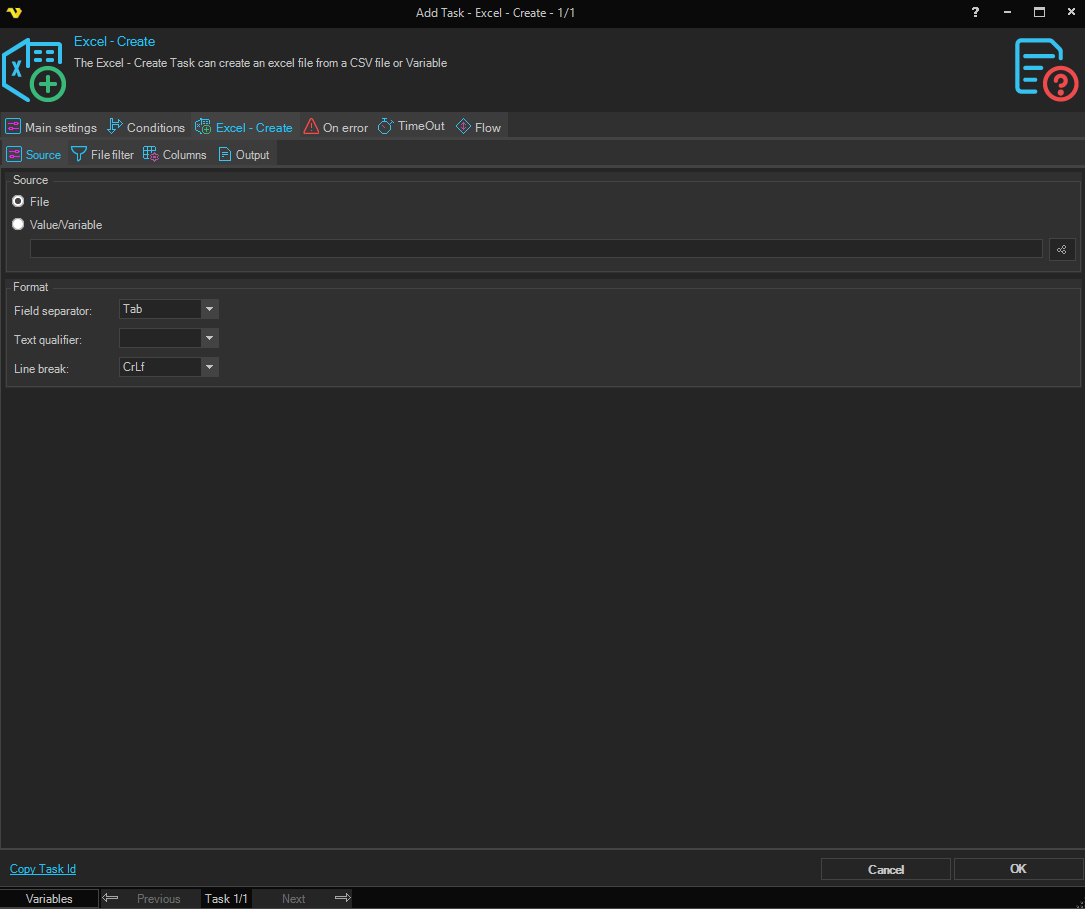1085x909 pixels.
Task: Click the variable picker icon beside source field
Action: (1061, 249)
